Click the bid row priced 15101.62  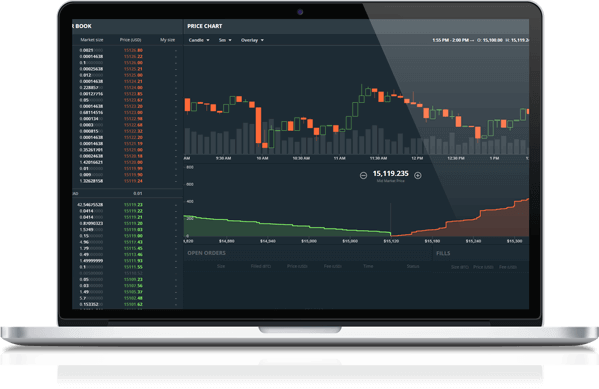pos(127,305)
